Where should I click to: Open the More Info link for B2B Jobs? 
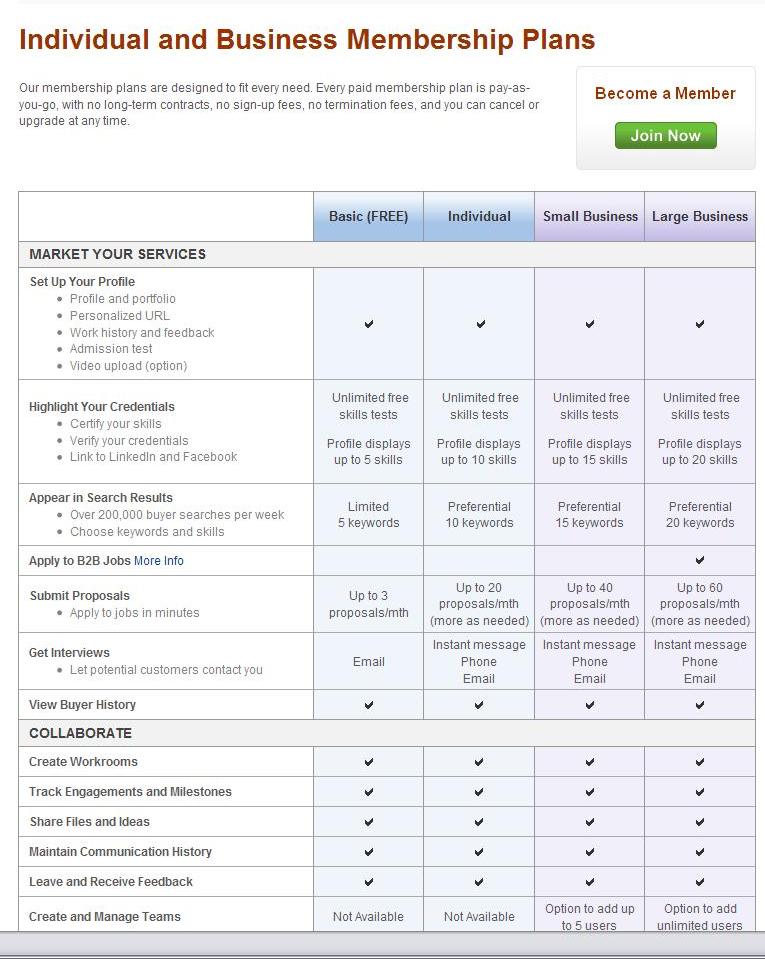(x=158, y=560)
